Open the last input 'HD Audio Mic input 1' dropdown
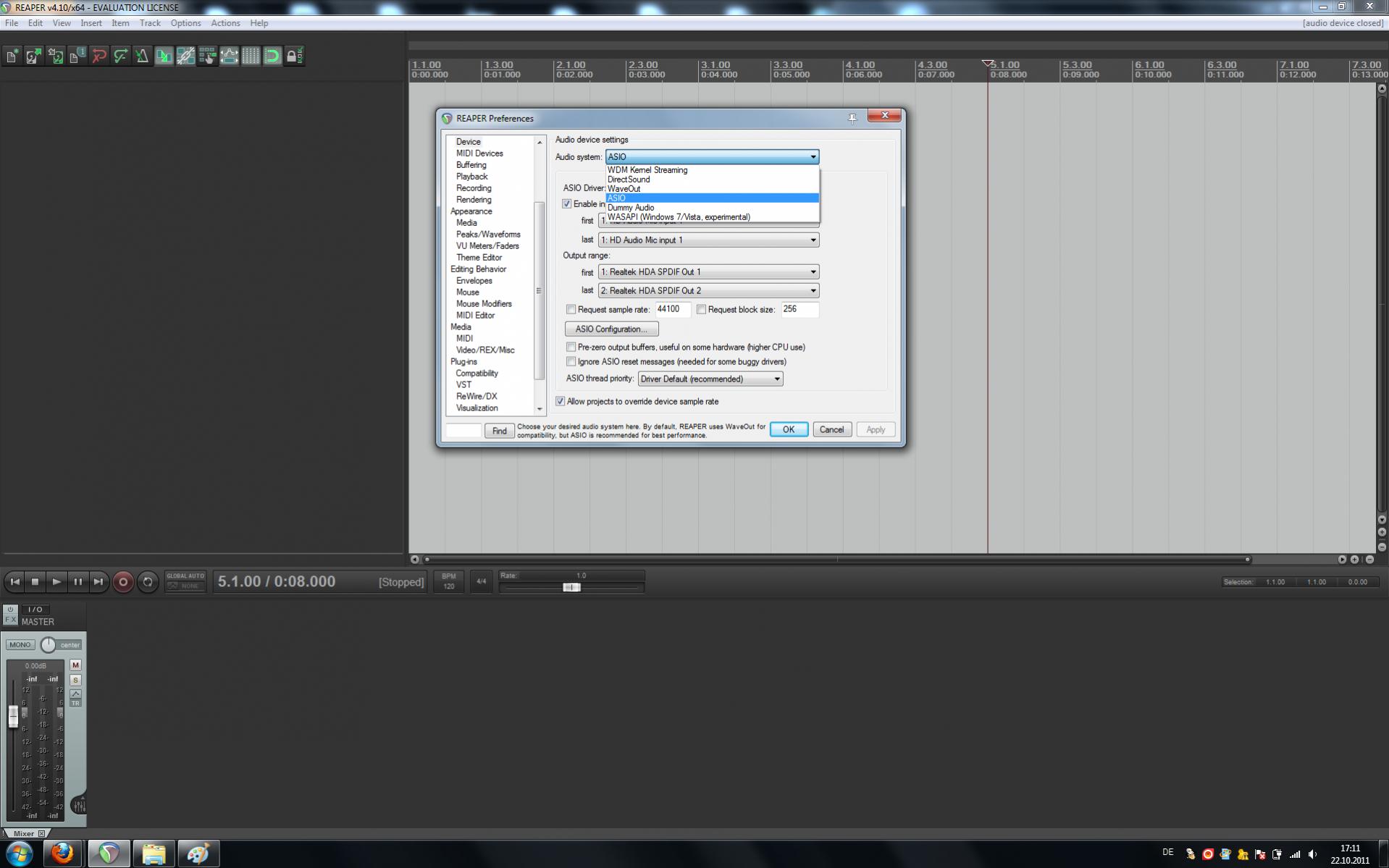 coord(709,240)
